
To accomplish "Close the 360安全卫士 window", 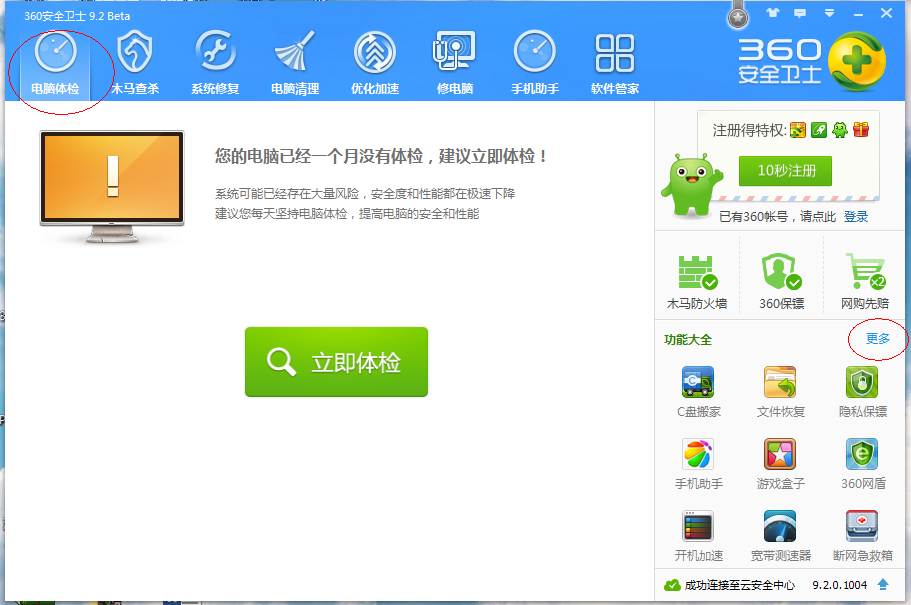I will pos(886,13).
